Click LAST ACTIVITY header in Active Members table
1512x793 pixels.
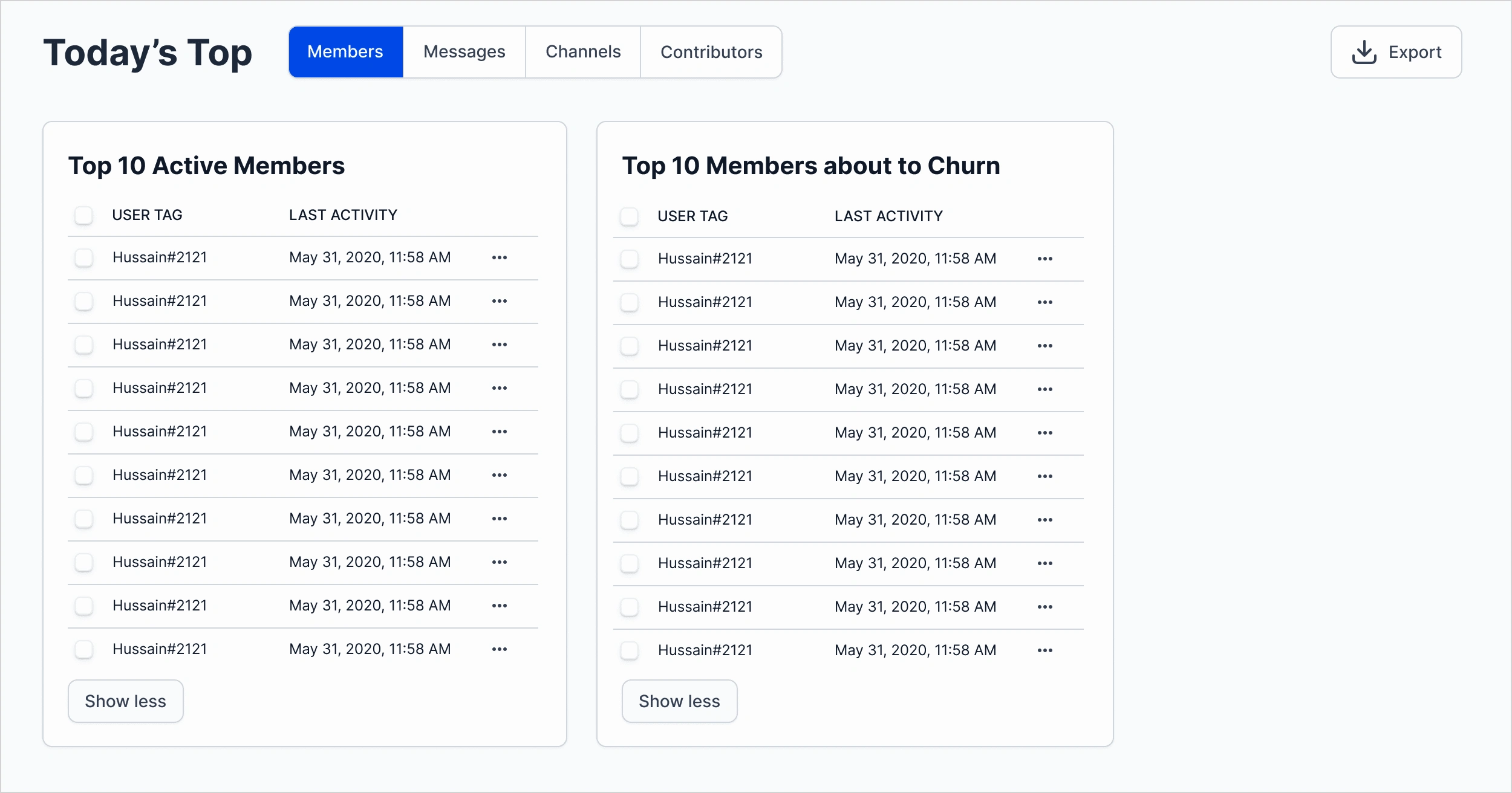[343, 215]
